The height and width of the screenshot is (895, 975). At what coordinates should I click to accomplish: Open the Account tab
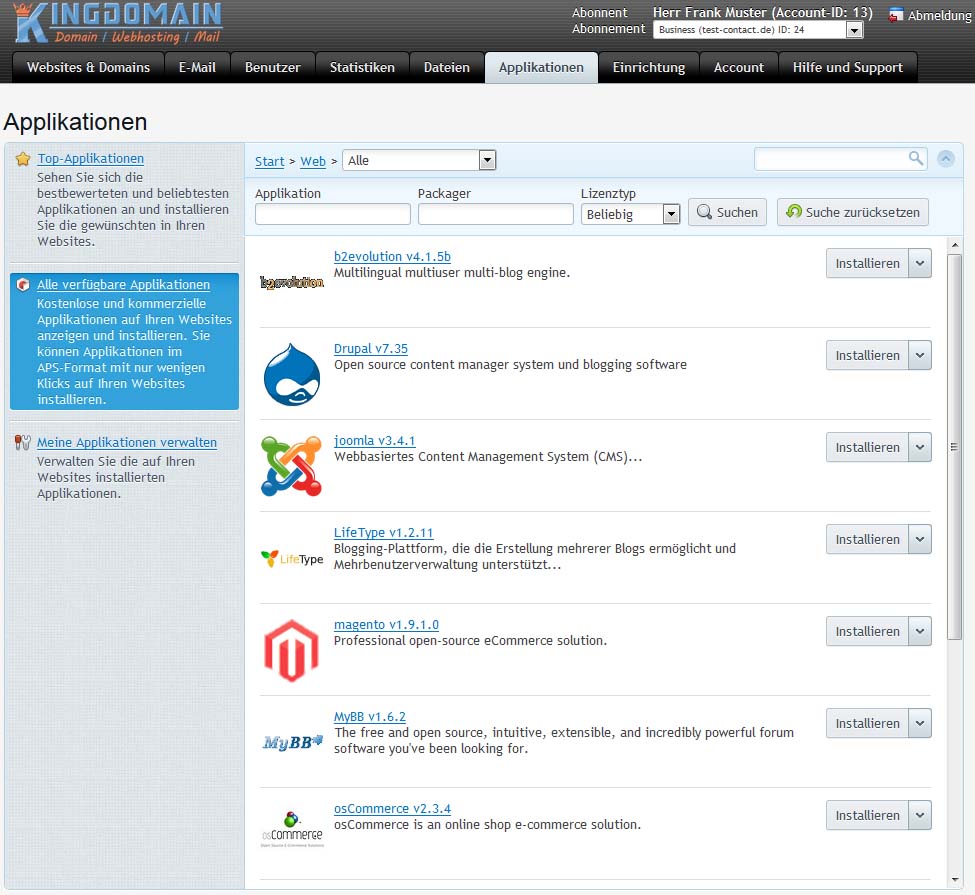point(739,67)
